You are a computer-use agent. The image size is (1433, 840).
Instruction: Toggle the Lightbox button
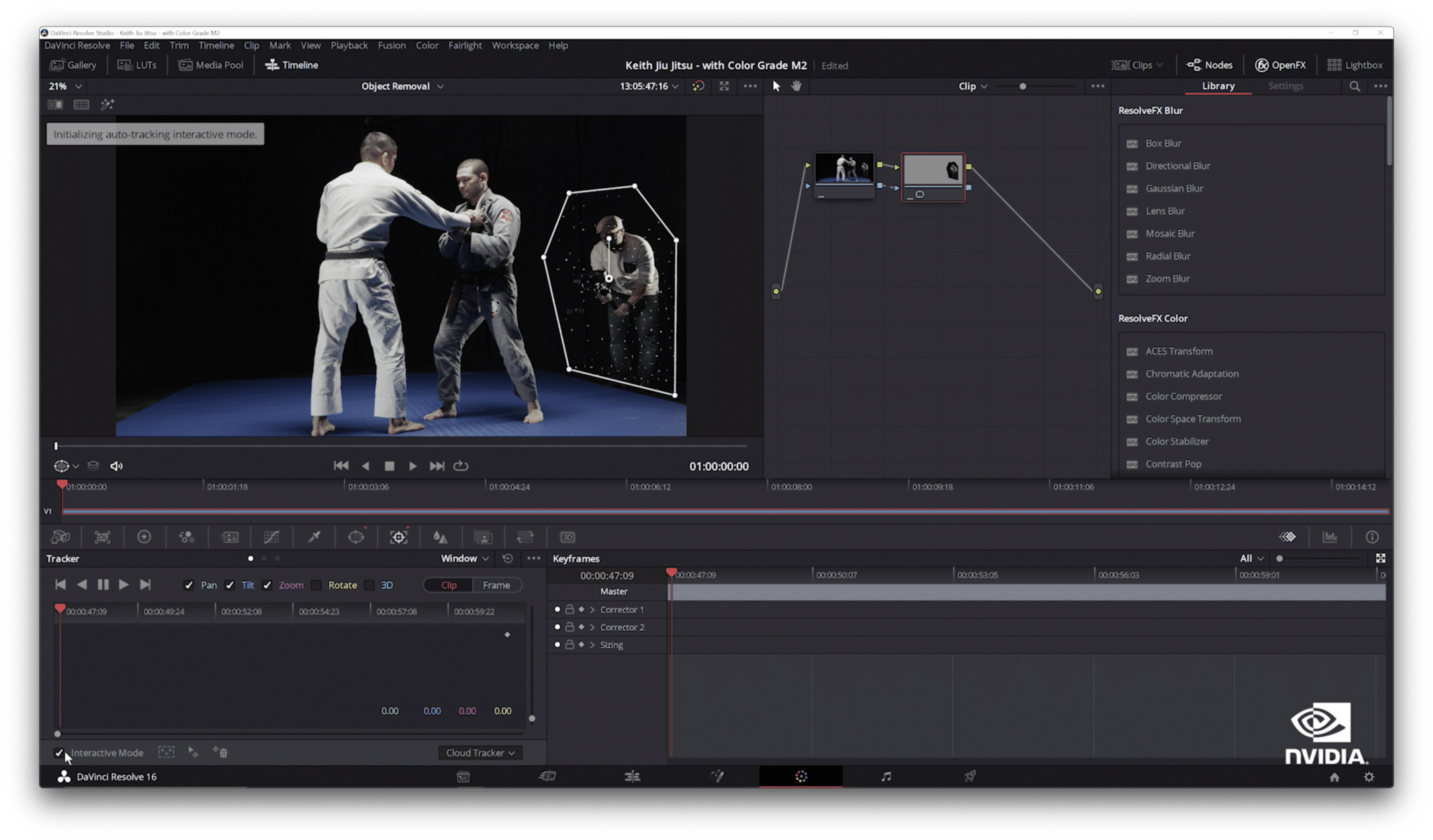pos(1355,65)
